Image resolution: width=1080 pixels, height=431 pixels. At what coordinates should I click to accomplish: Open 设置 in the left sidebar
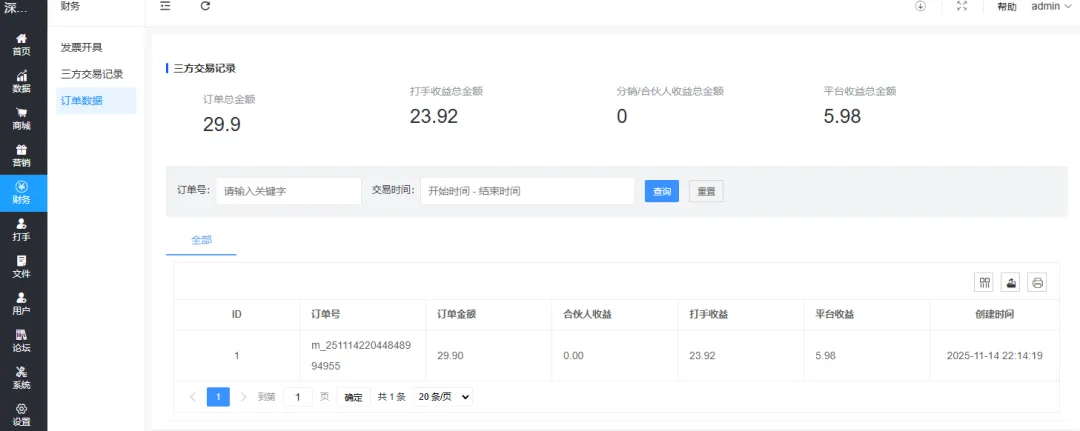click(x=21, y=414)
